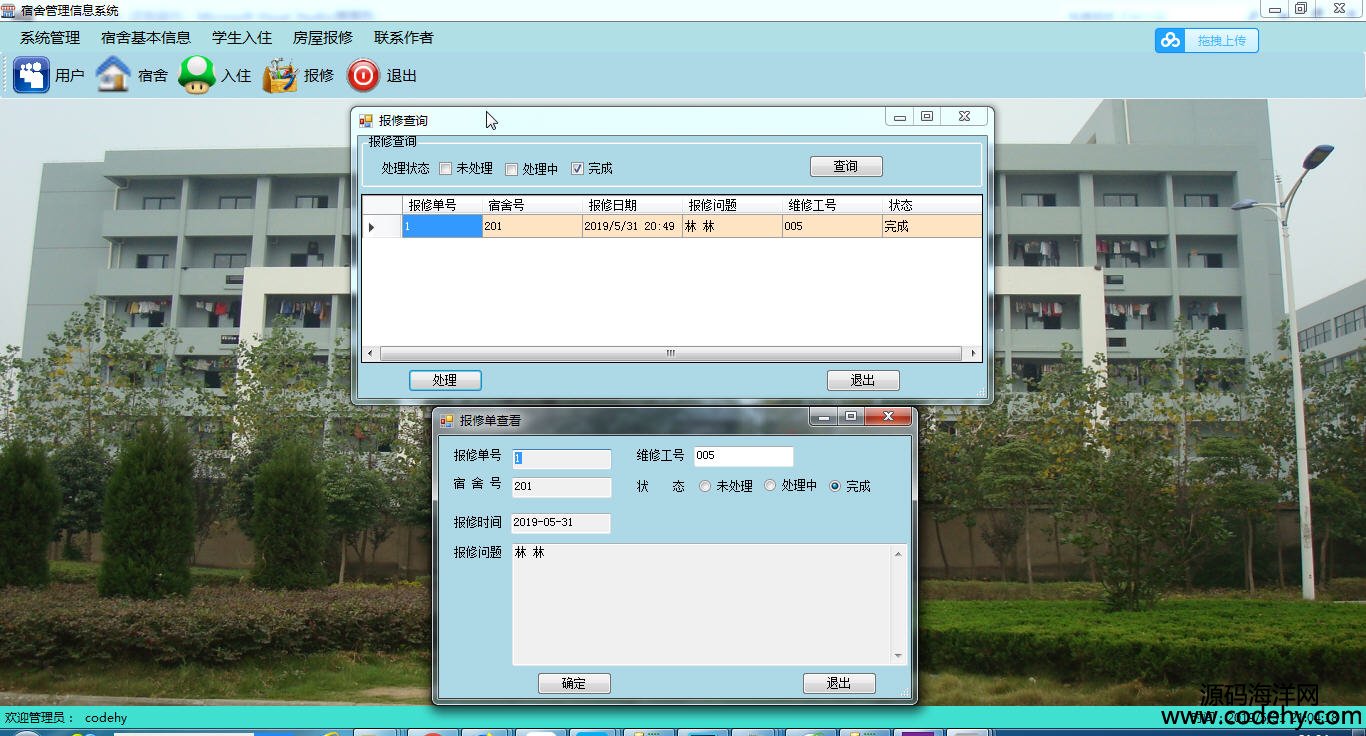Open the 房屋报修 menu

pos(322,38)
